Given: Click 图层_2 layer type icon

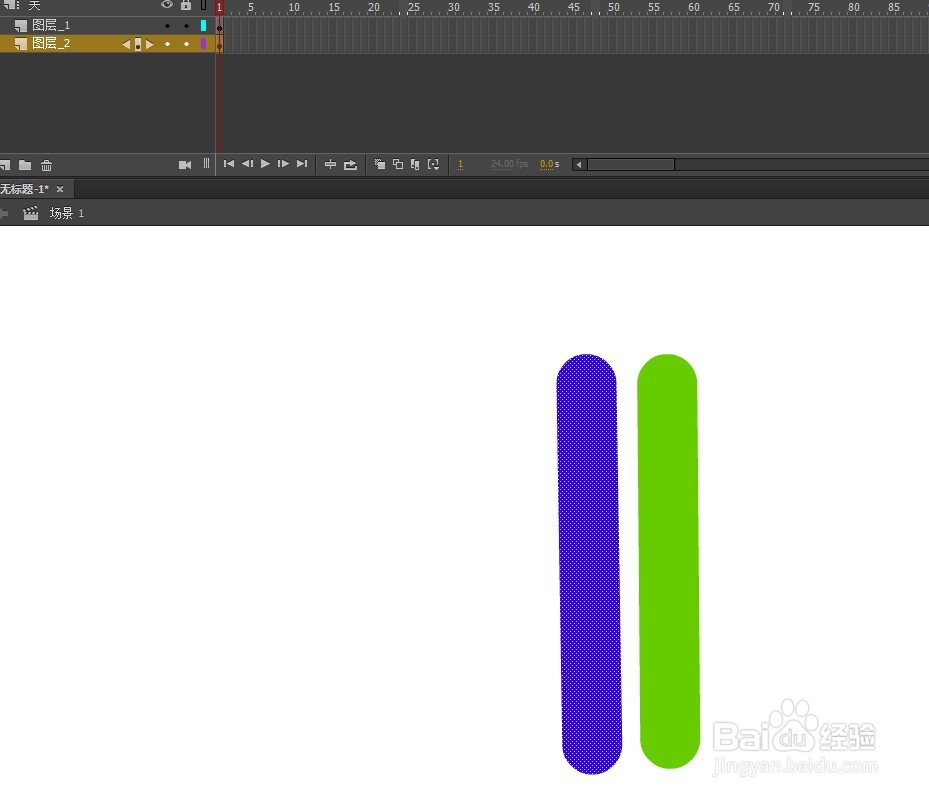Looking at the screenshot, I should [21, 44].
